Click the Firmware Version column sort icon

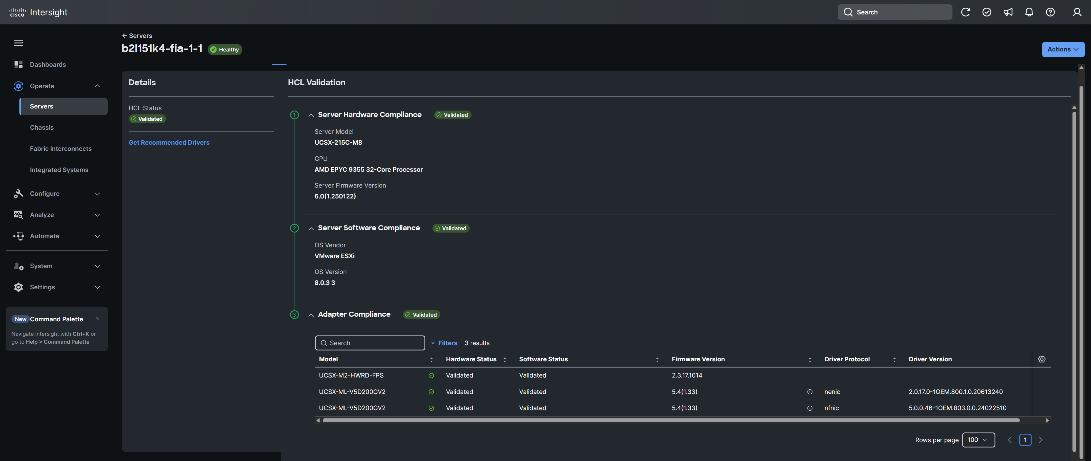[x=810, y=360]
